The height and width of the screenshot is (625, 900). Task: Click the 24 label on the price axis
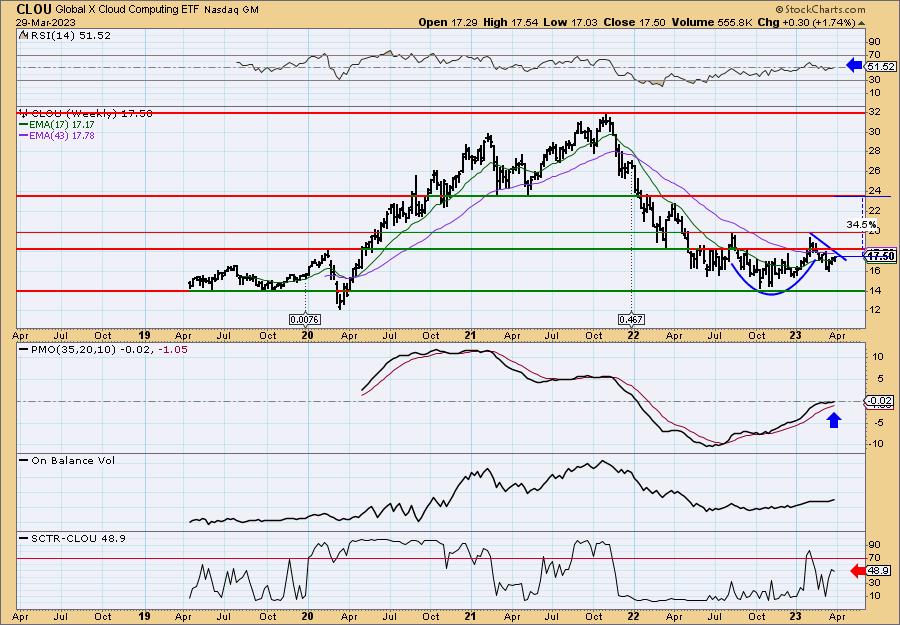(x=875, y=191)
